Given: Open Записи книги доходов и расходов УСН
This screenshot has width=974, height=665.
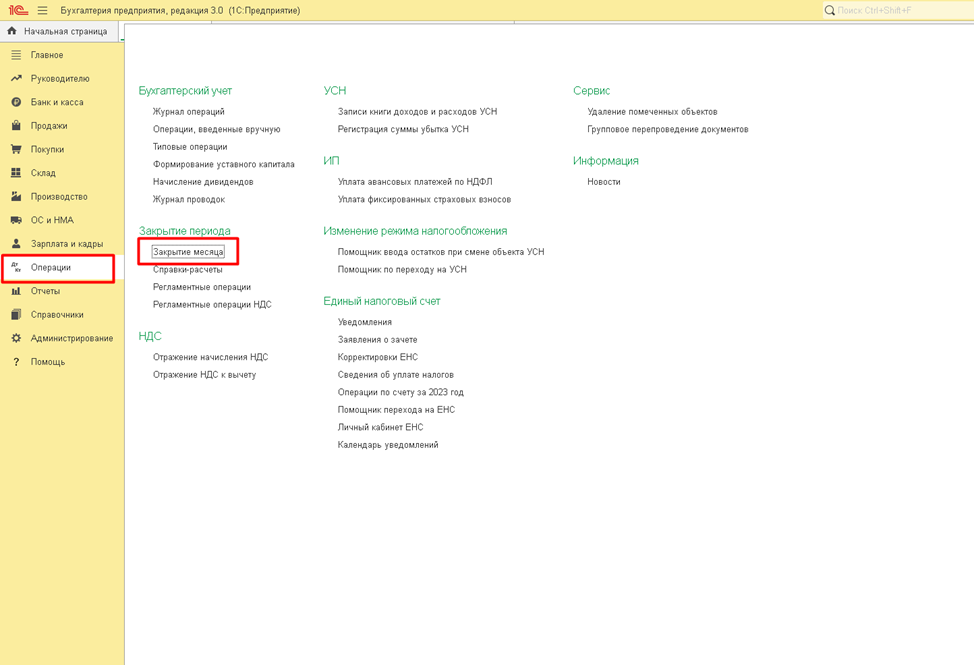Looking at the screenshot, I should pos(417,112).
